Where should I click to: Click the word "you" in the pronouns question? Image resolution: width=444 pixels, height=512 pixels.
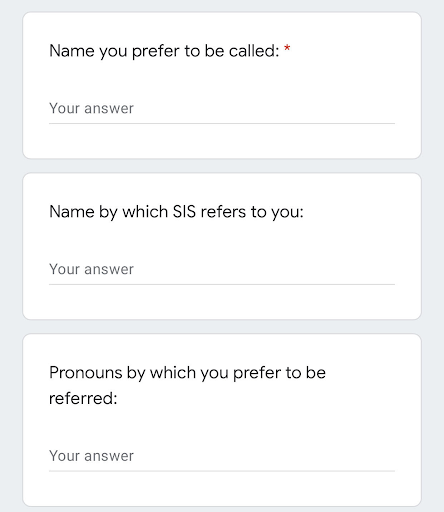tap(214, 374)
